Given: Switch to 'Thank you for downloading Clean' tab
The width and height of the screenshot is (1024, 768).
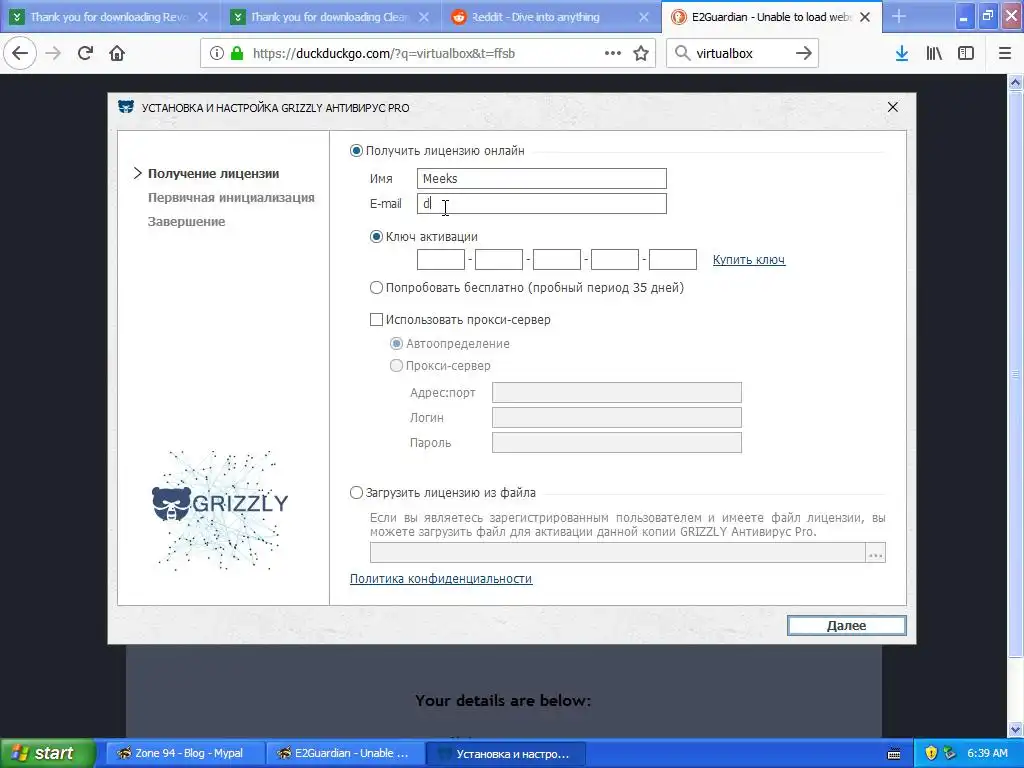Looking at the screenshot, I should coord(330,17).
